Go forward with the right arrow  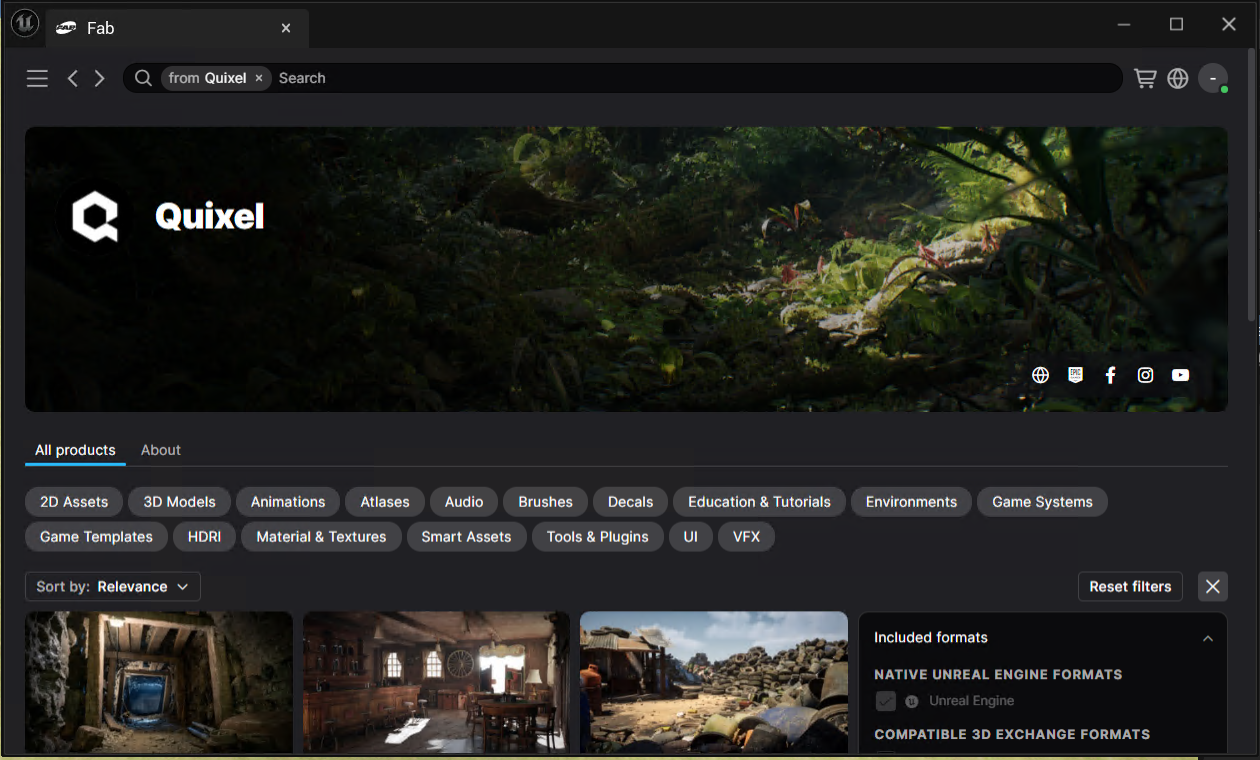[99, 78]
